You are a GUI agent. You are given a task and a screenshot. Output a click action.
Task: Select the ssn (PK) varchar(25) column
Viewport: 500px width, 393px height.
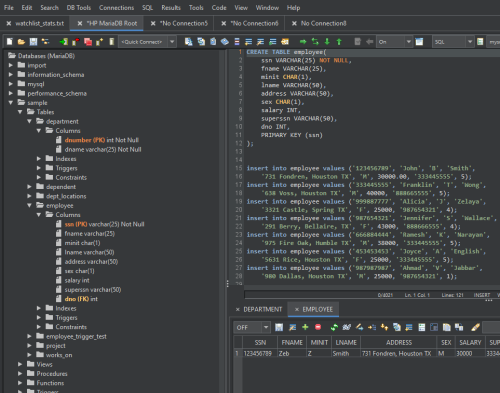pos(104,224)
